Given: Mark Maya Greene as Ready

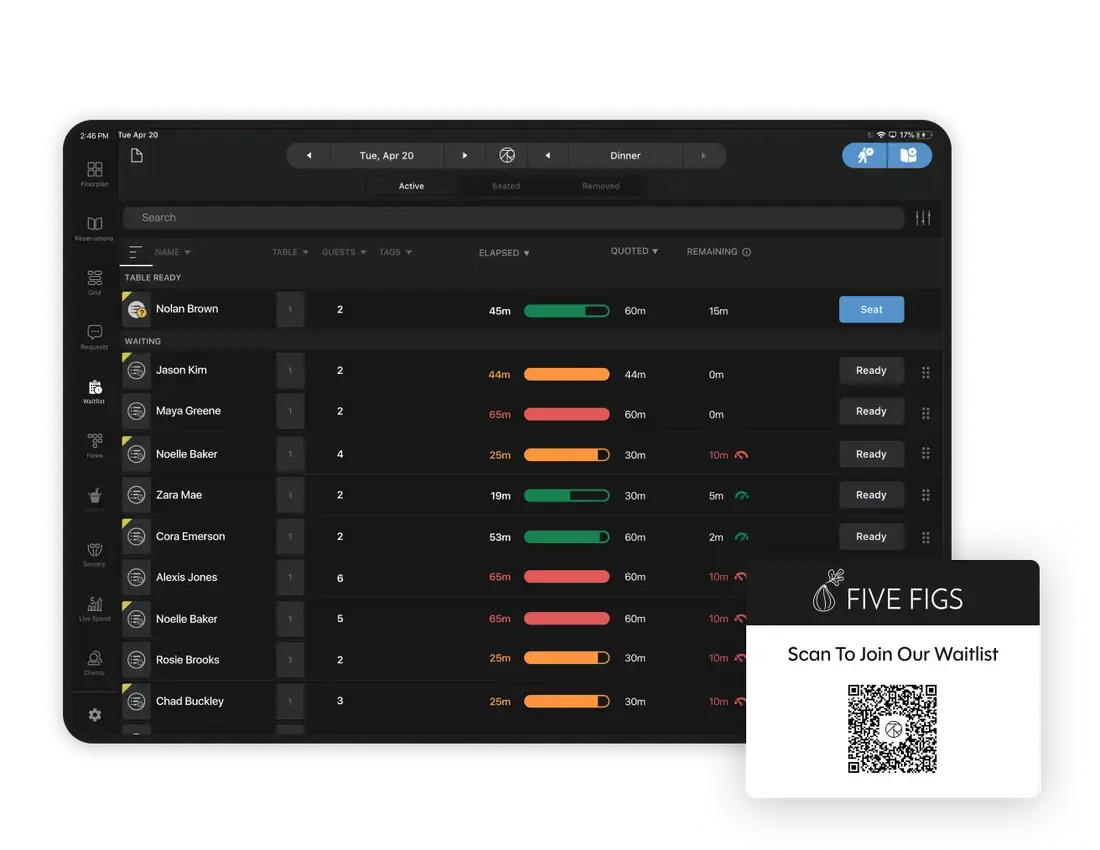Looking at the screenshot, I should click(871, 411).
